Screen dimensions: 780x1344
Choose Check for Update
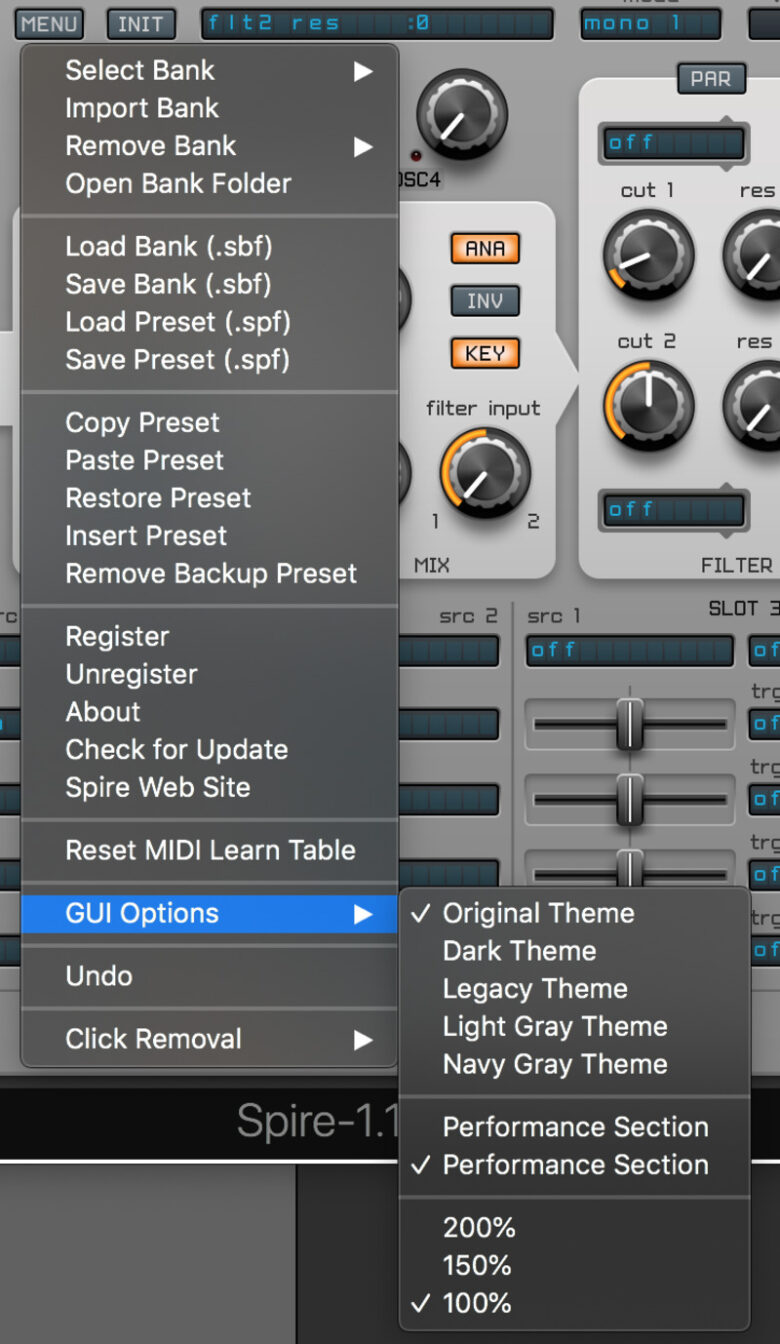[210, 750]
